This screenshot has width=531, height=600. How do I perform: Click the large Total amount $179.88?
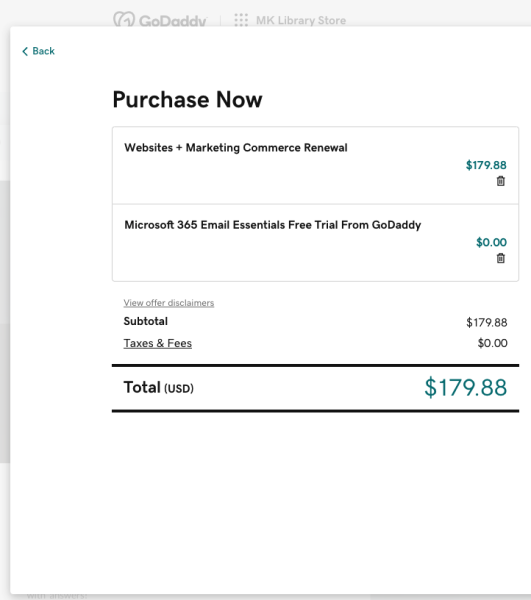point(466,388)
